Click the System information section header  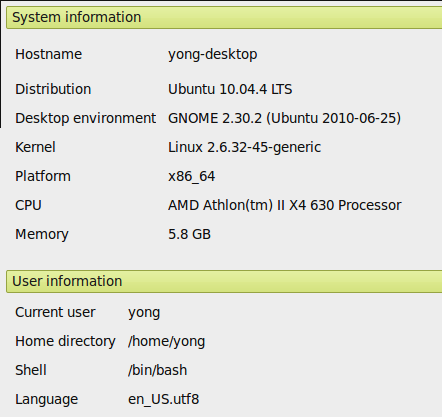pyautogui.click(x=224, y=18)
